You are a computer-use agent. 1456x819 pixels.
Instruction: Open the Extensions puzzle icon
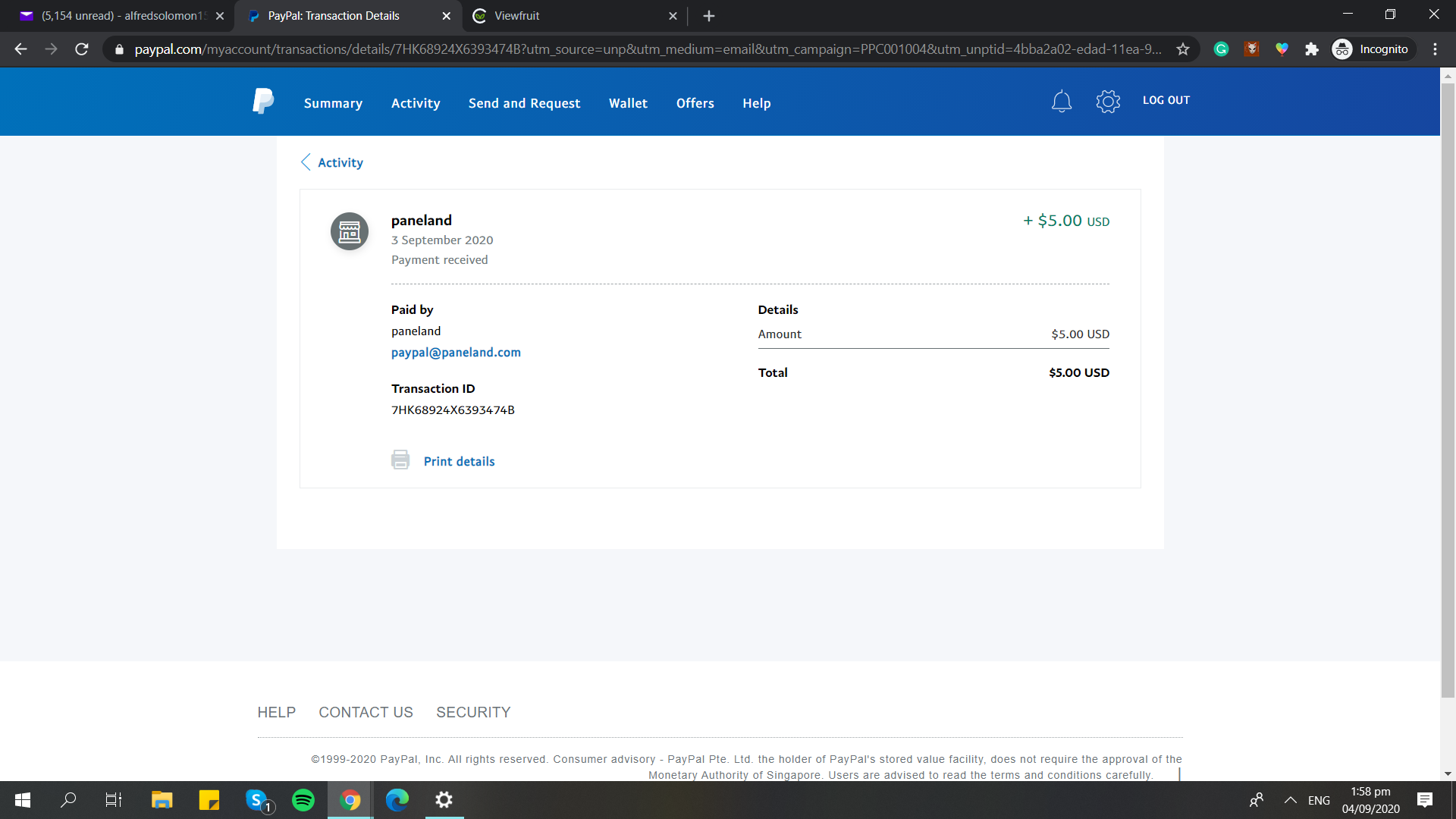tap(1312, 49)
